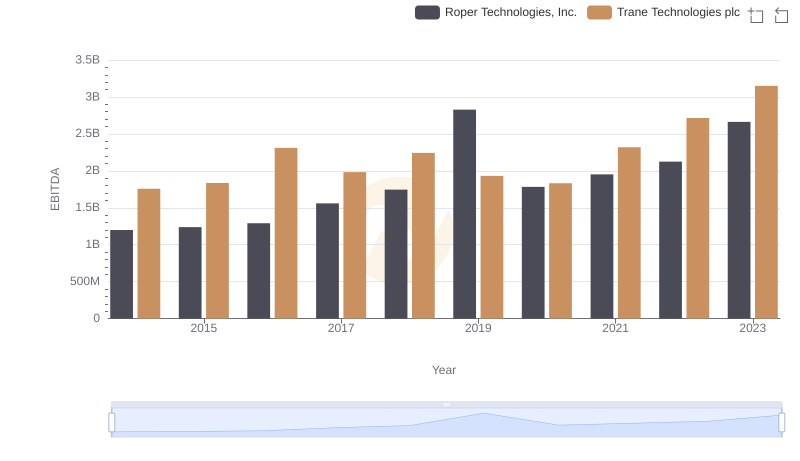Click the 2B y-axis label
This screenshot has height=461, width=800.
(92, 170)
